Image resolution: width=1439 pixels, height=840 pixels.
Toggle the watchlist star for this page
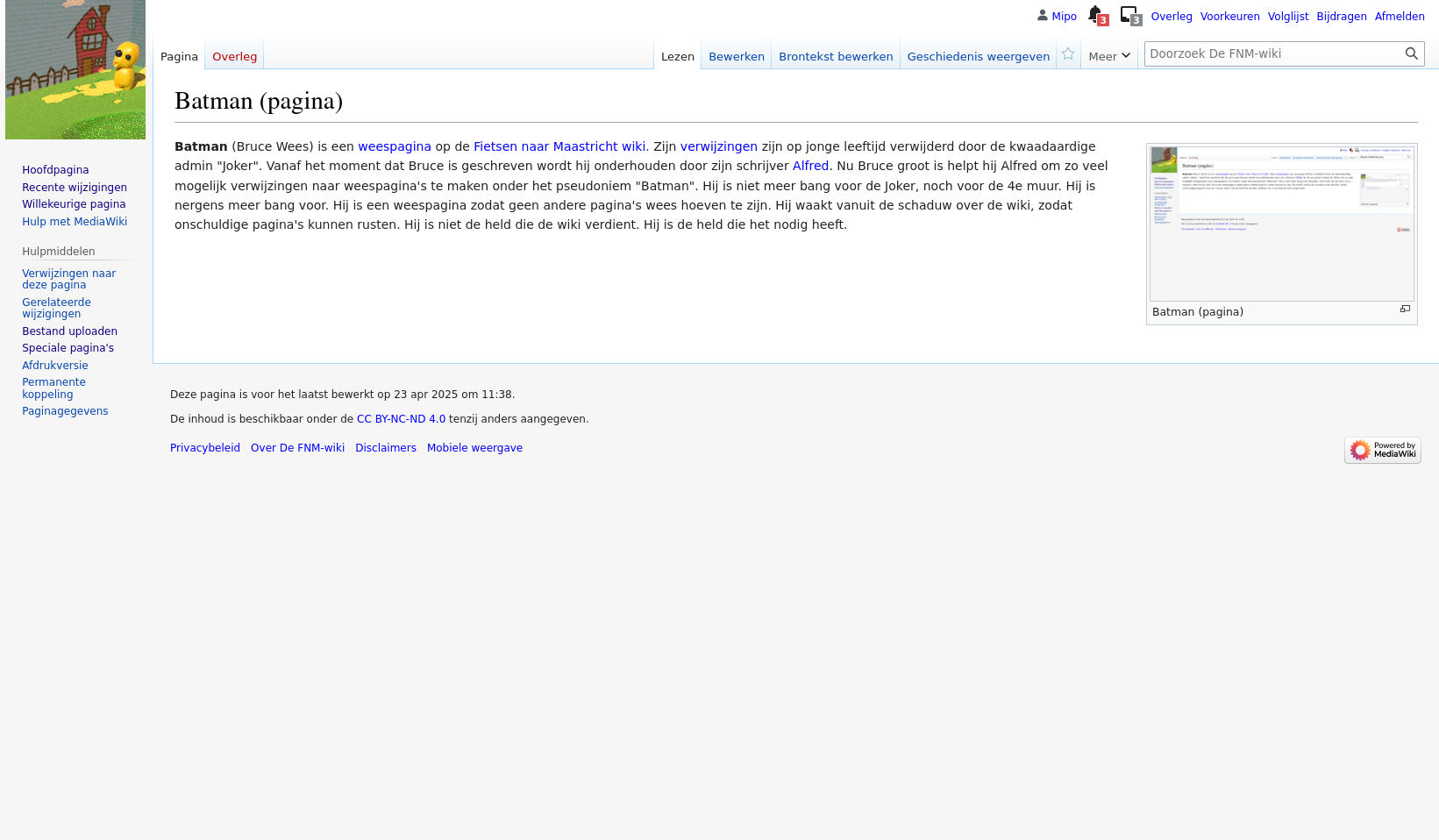1068,54
